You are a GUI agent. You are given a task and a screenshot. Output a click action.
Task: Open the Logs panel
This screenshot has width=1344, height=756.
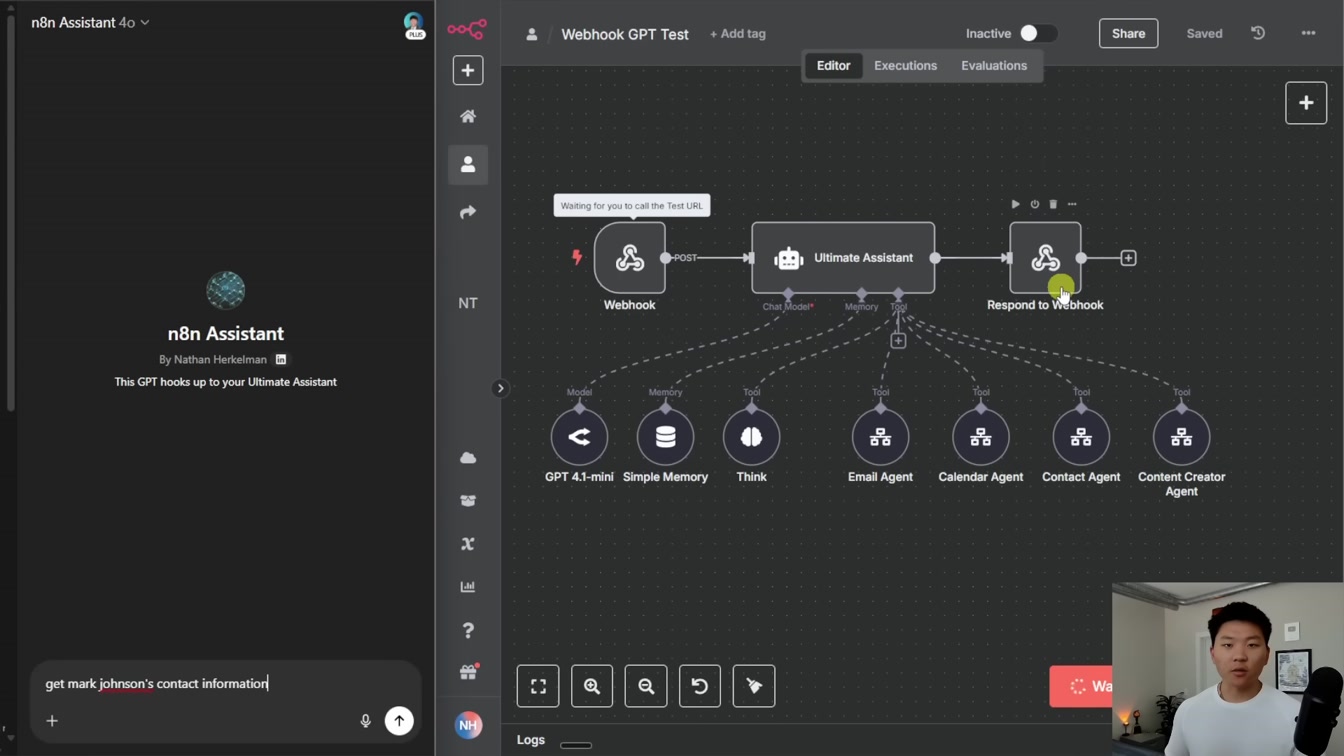coord(531,740)
